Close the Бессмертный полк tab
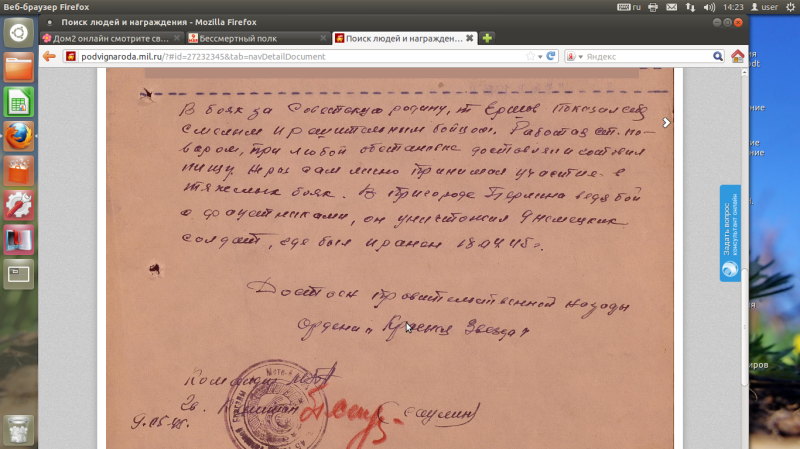This screenshot has width=800, height=449. click(323, 38)
